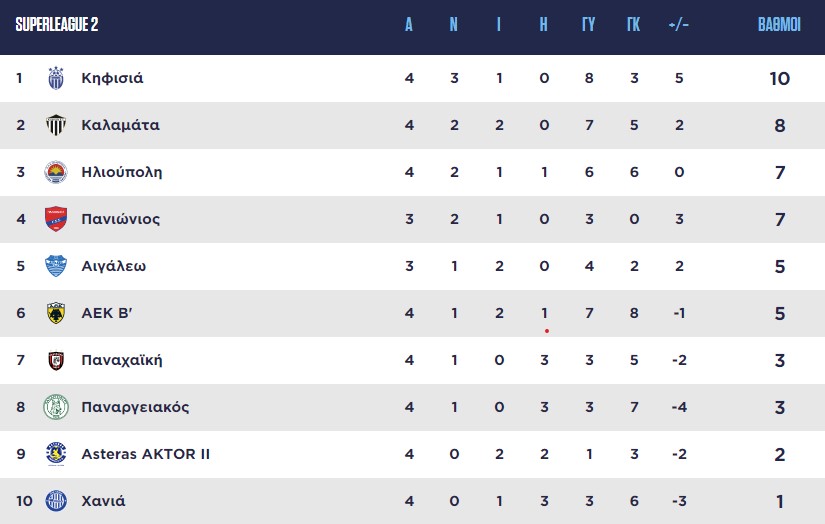The image size is (825, 524).
Task: Select the Χανιά team name
Action: tap(103, 501)
